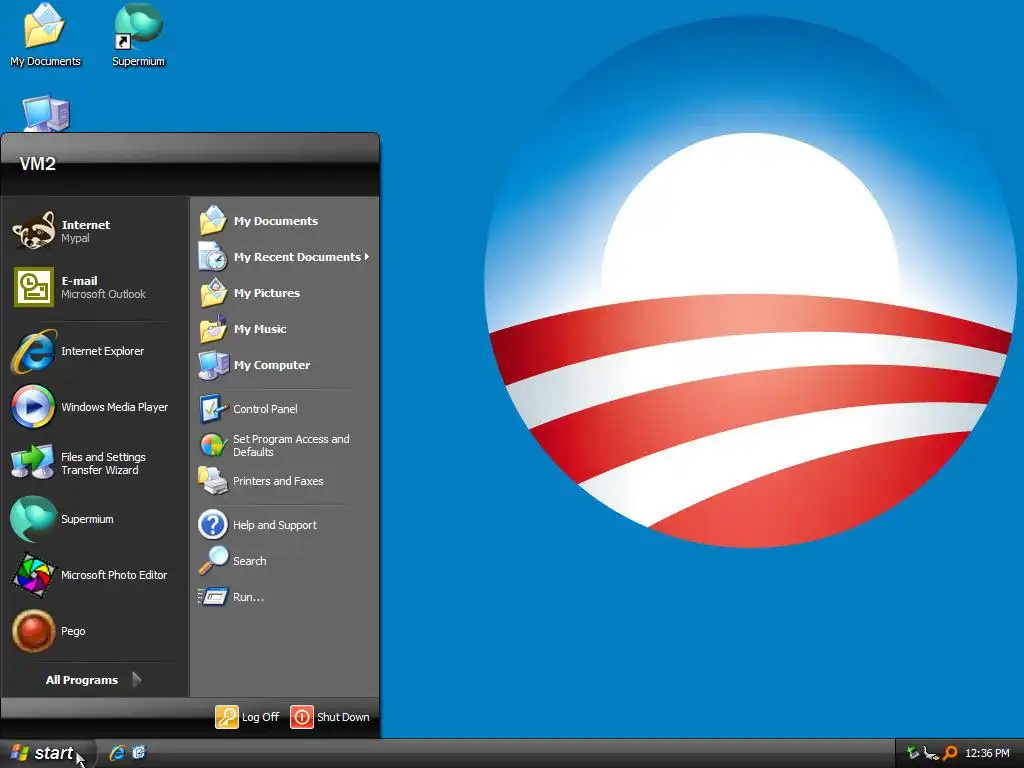
Task: Launch Pego red ball icon
Action: 33,631
